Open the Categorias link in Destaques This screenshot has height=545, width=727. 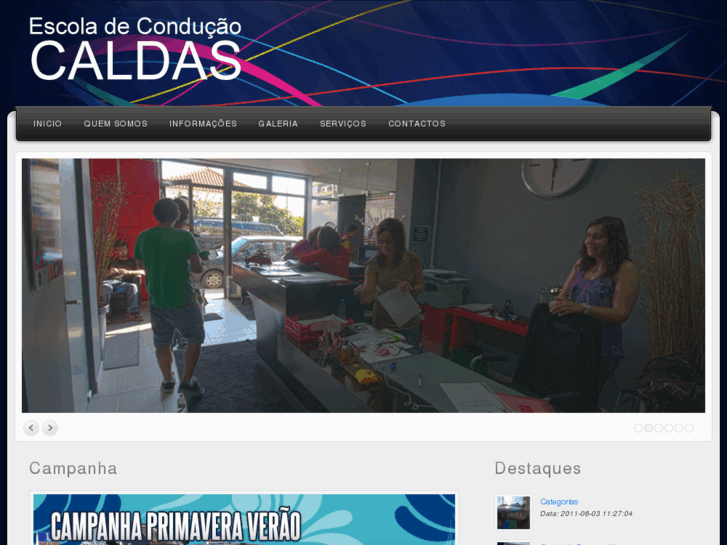[559, 501]
